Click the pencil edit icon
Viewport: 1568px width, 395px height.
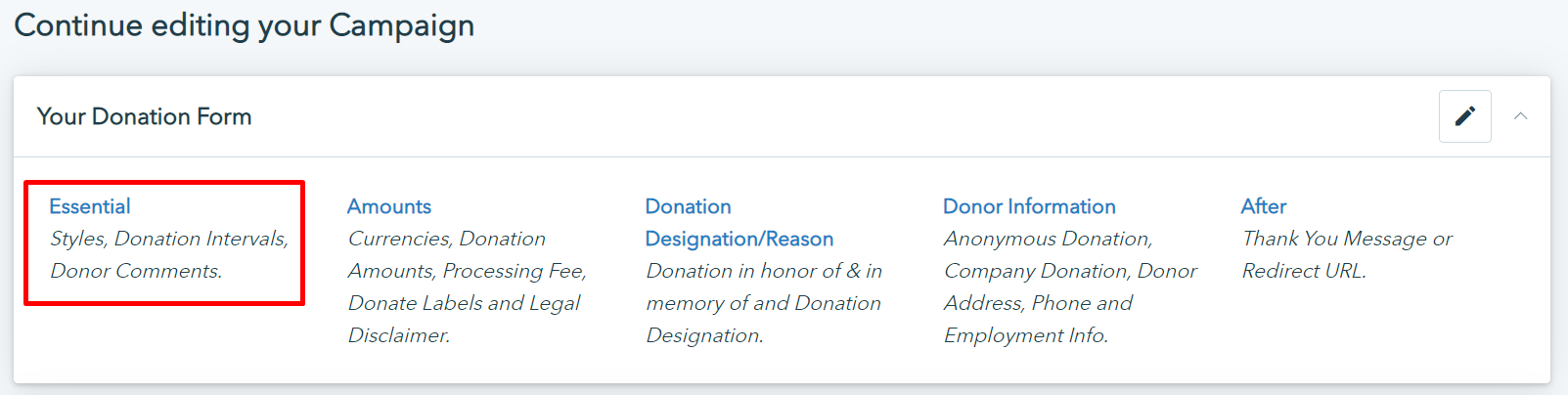pos(1464,116)
